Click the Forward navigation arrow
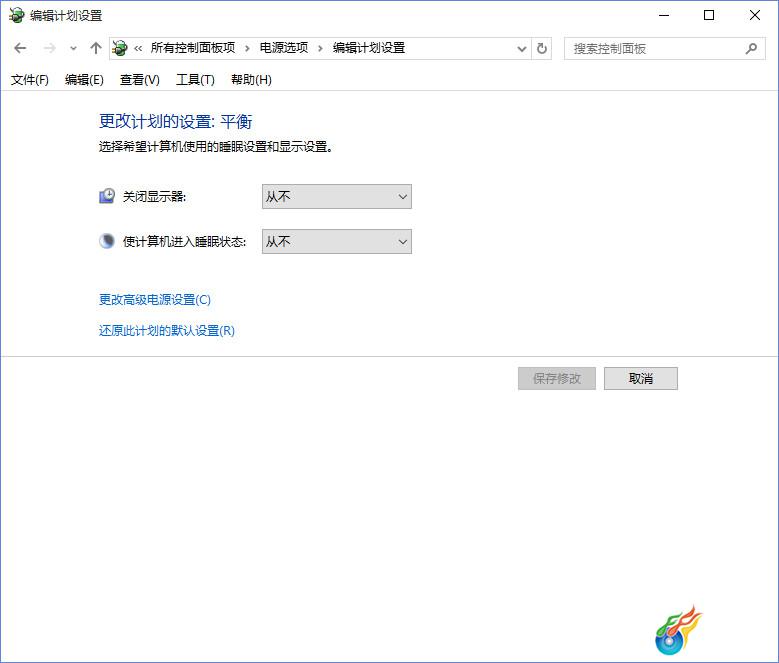The width and height of the screenshot is (779, 663). pyautogui.click(x=49, y=48)
